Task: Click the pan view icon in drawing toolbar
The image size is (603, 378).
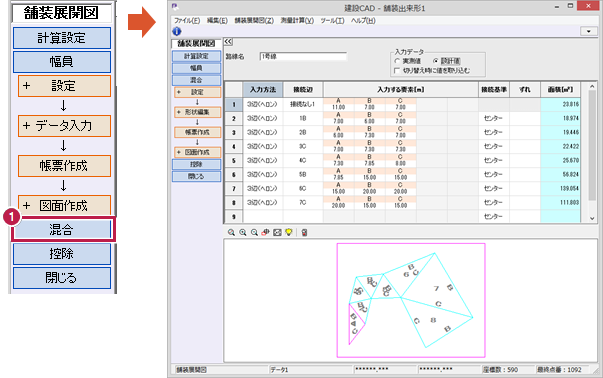Action: (x=265, y=232)
